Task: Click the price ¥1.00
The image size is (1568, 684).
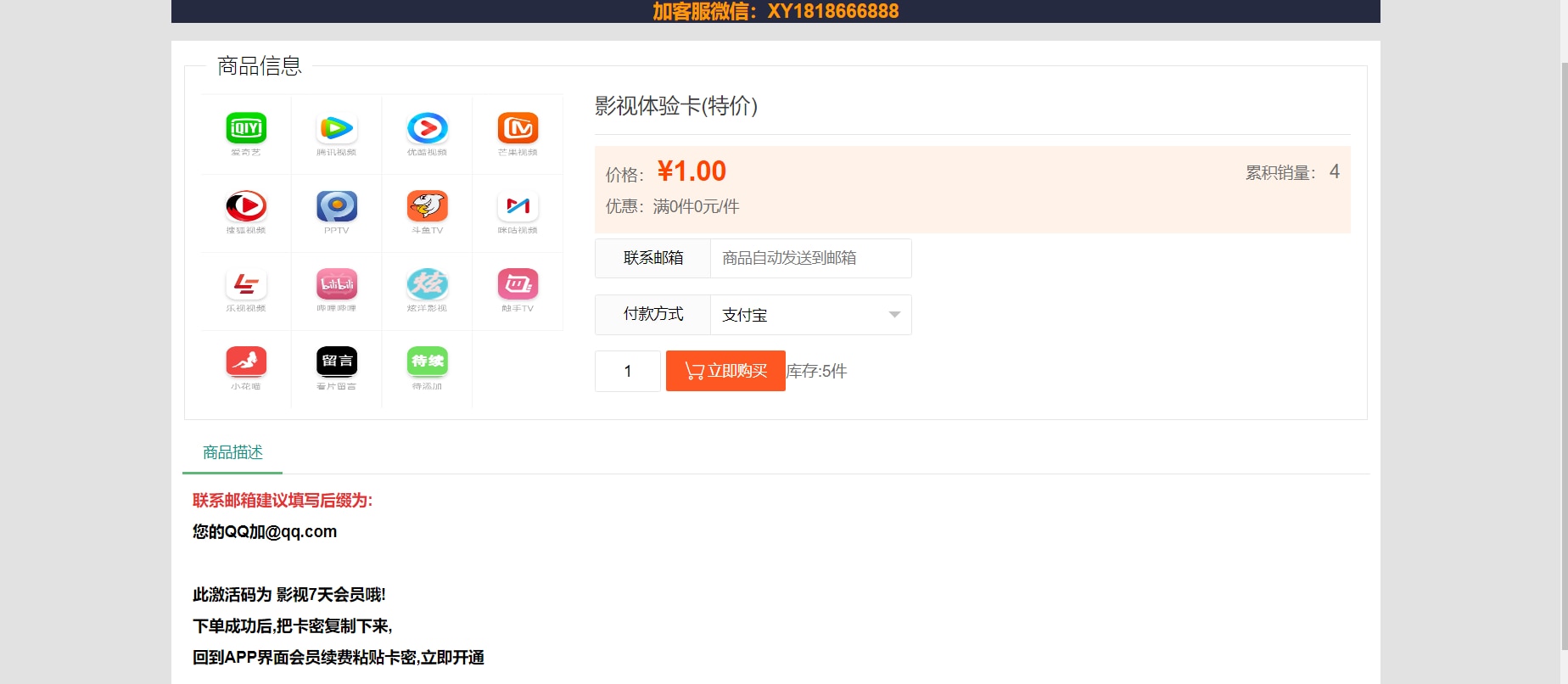Action: click(x=692, y=171)
